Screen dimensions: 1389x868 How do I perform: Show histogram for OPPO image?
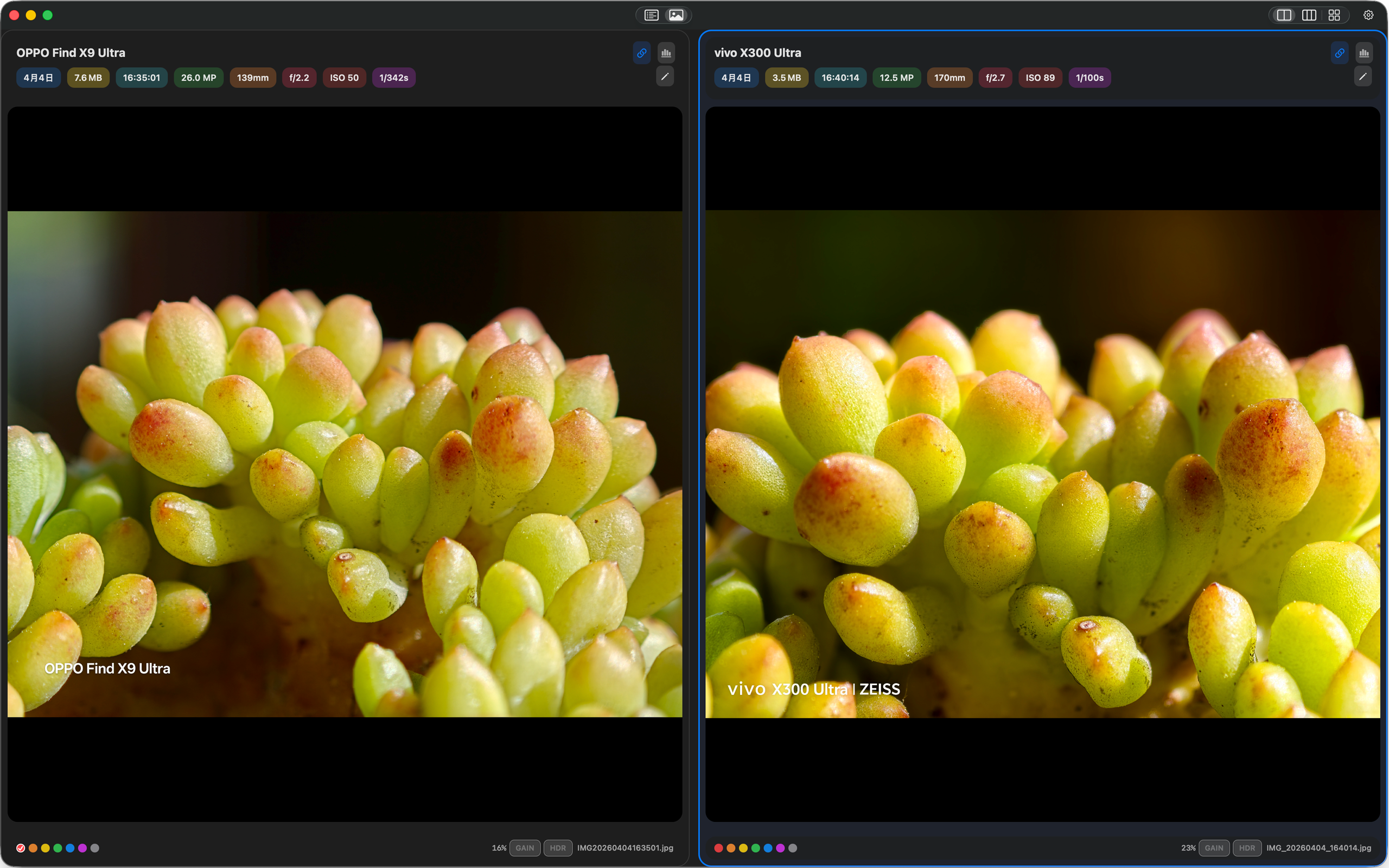pyautogui.click(x=666, y=53)
